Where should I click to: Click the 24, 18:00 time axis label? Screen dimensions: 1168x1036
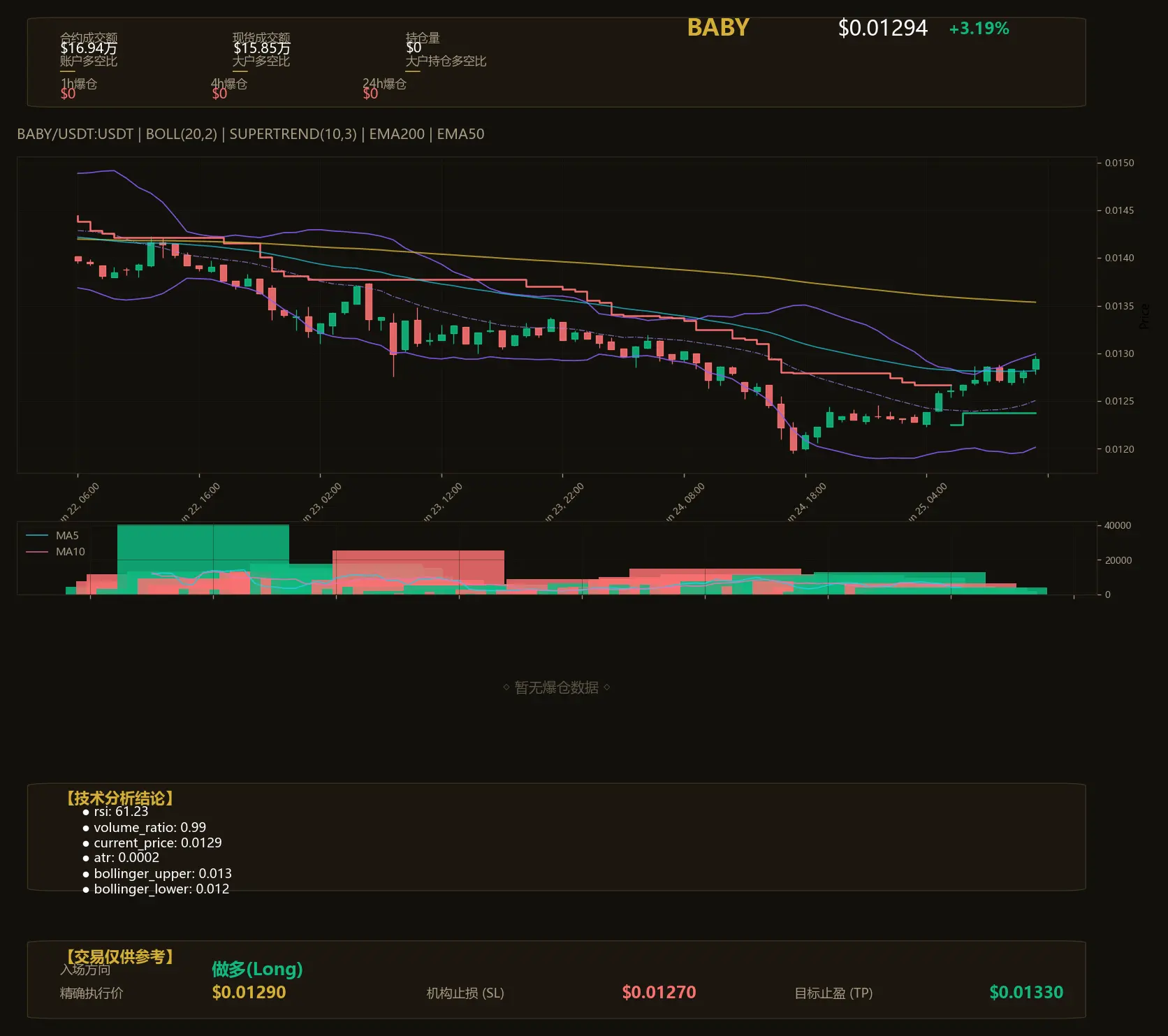pos(808,502)
